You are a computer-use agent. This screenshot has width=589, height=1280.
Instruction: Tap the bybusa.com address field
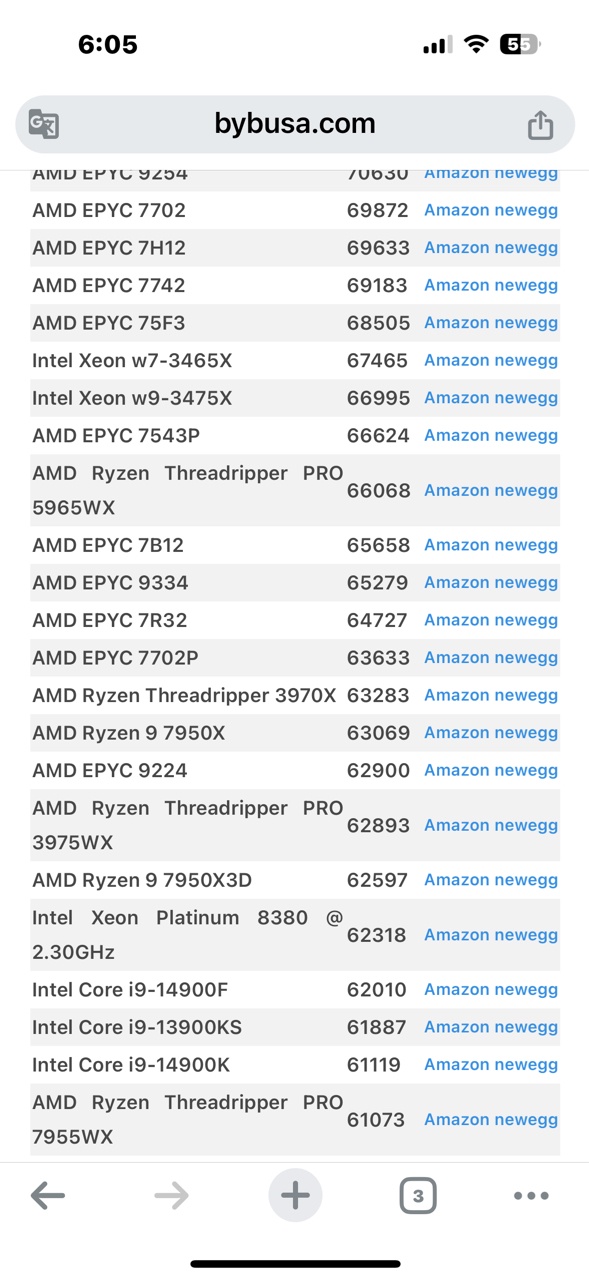(x=295, y=124)
